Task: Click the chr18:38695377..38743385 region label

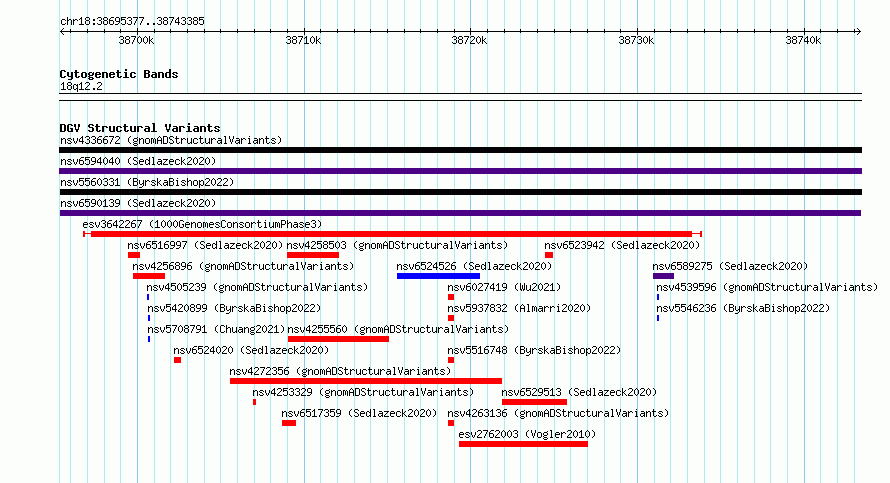Action: tap(132, 21)
